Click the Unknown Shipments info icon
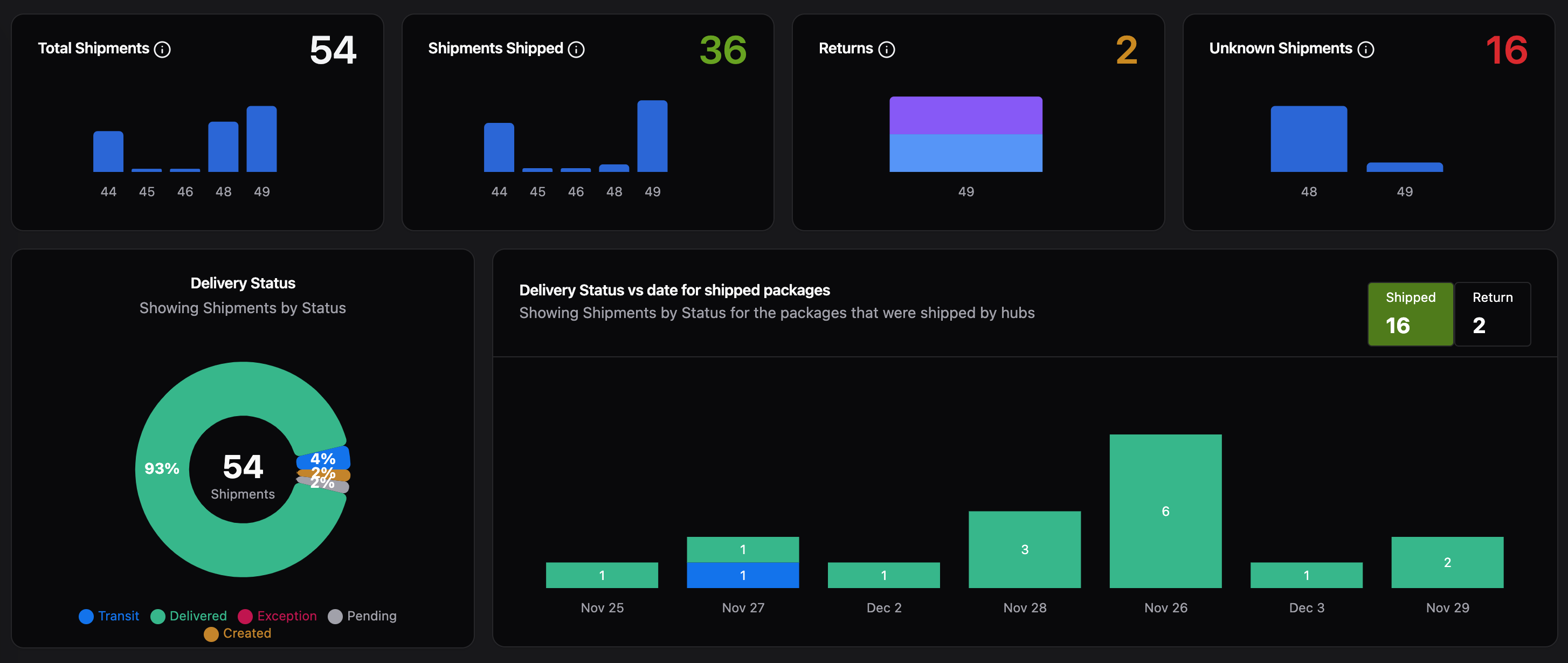The width and height of the screenshot is (1568, 663). point(1365,49)
